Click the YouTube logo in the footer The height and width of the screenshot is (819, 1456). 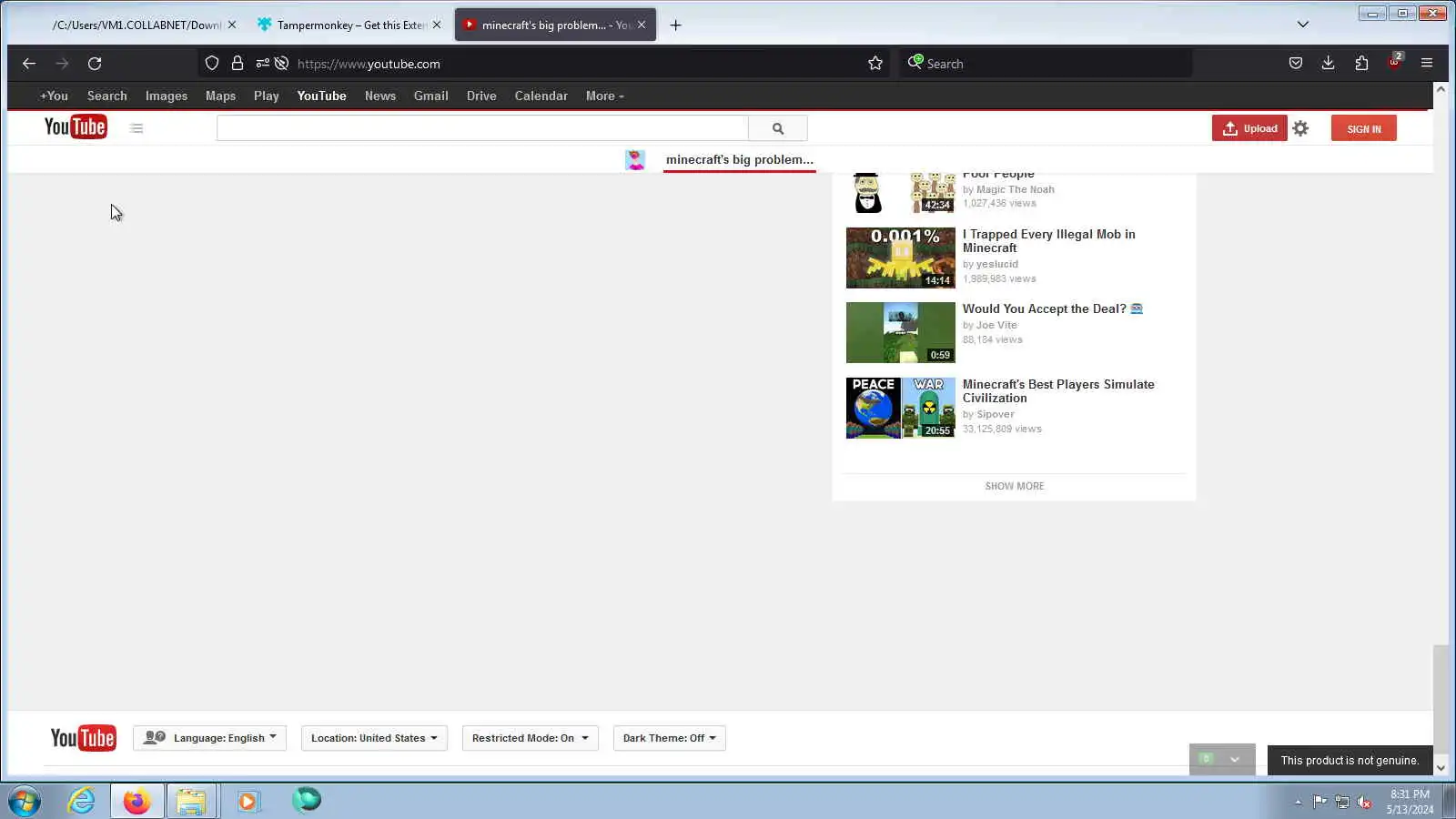83,738
